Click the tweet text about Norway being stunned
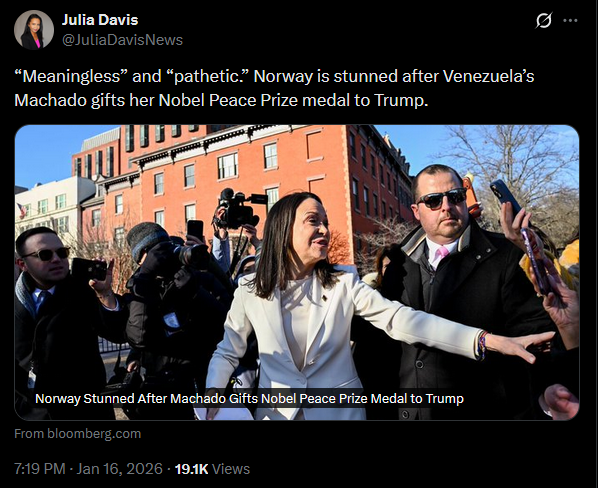 (x=274, y=88)
